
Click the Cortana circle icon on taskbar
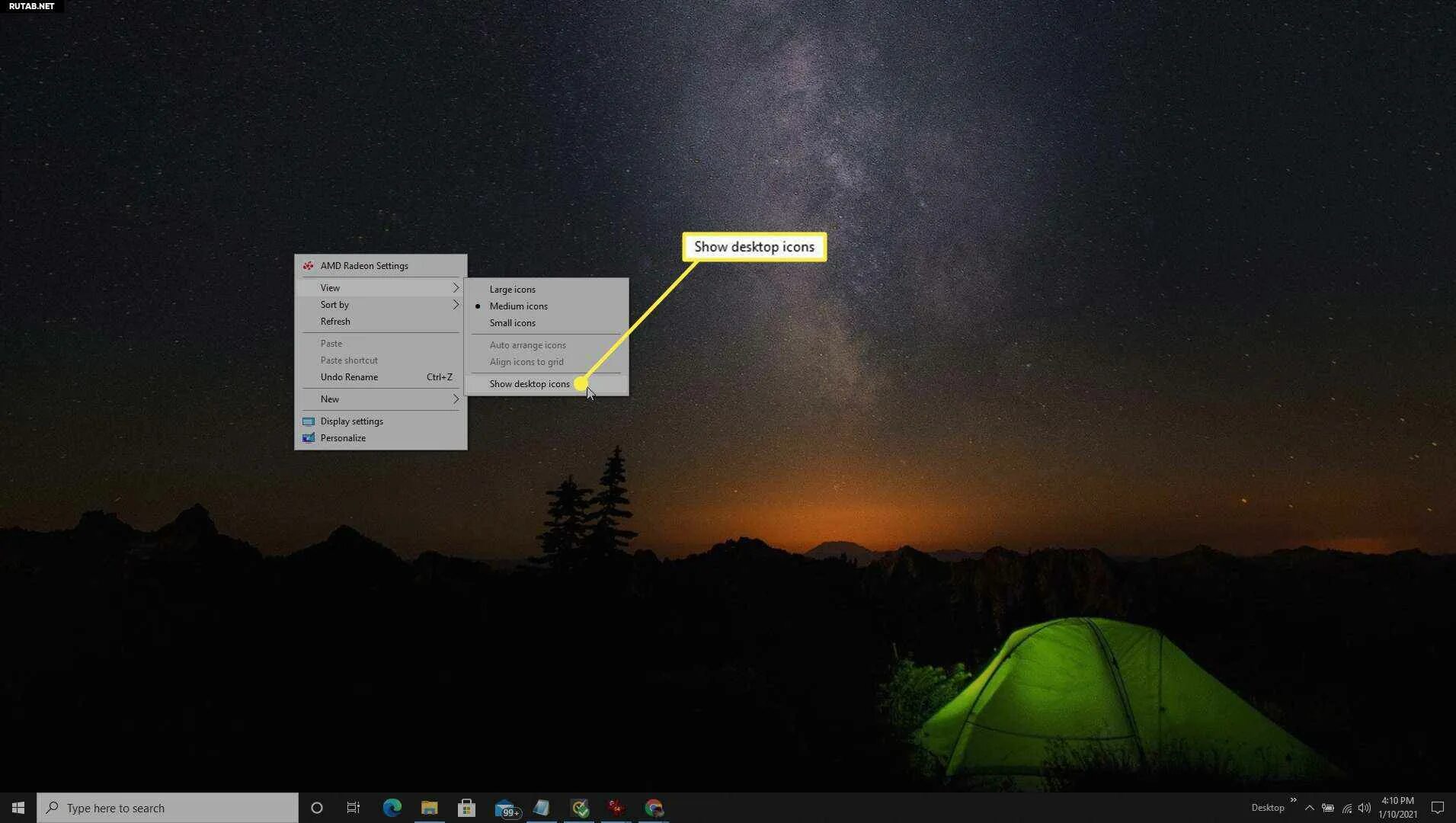(x=317, y=808)
